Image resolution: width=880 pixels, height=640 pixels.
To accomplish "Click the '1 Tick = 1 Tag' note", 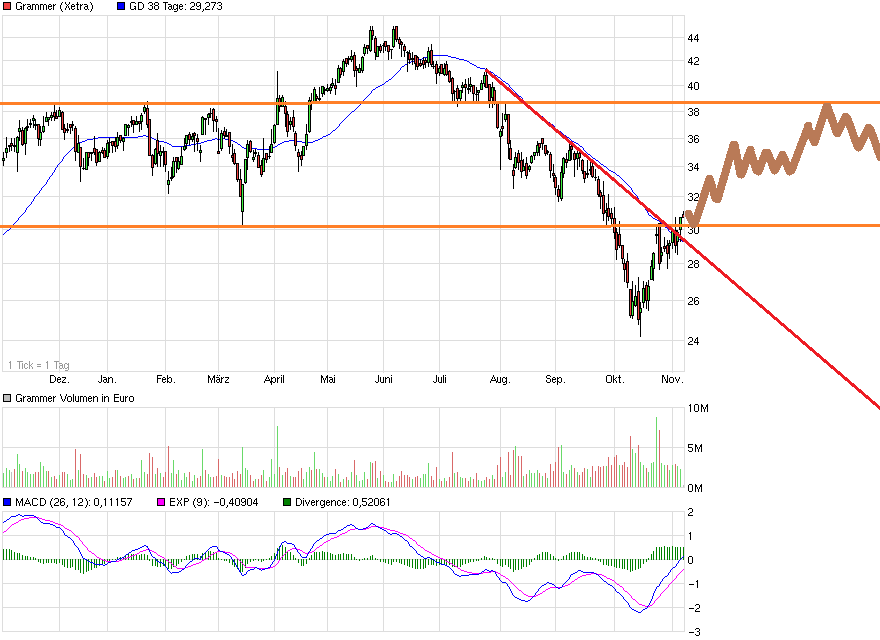I will coord(37,365).
